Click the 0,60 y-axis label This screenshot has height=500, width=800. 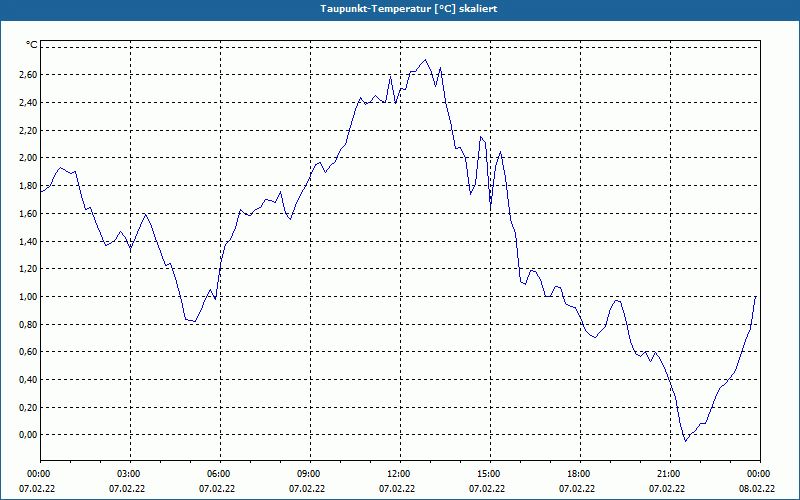pyautogui.click(x=28, y=352)
